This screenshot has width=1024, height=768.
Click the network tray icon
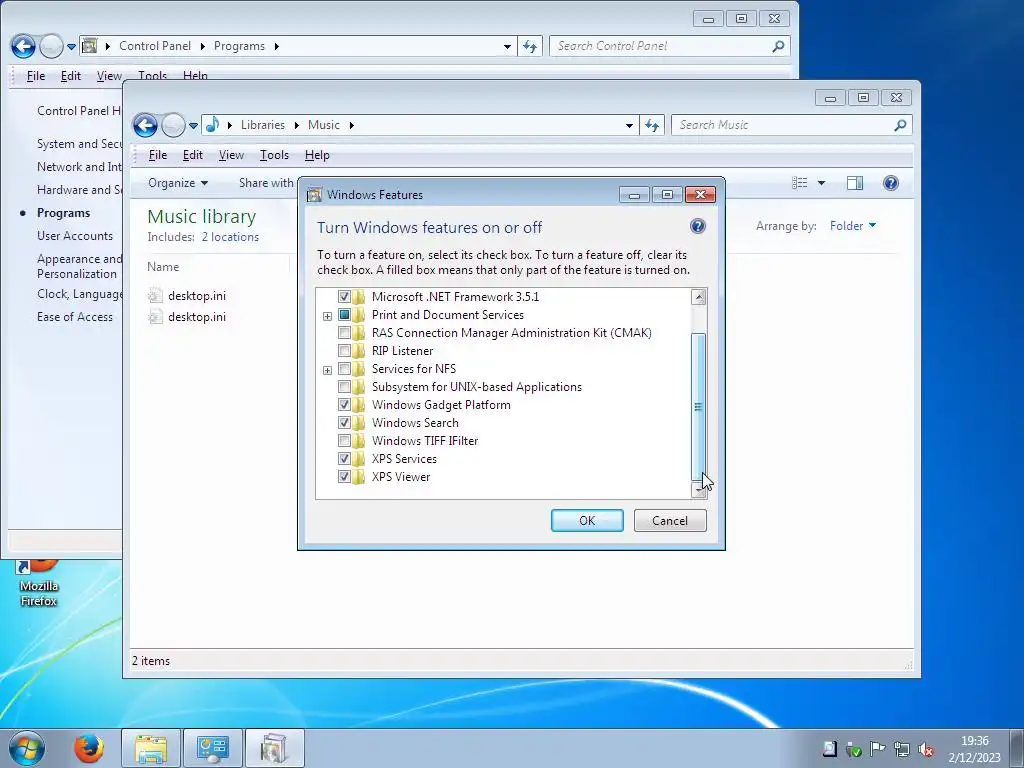tap(902, 749)
